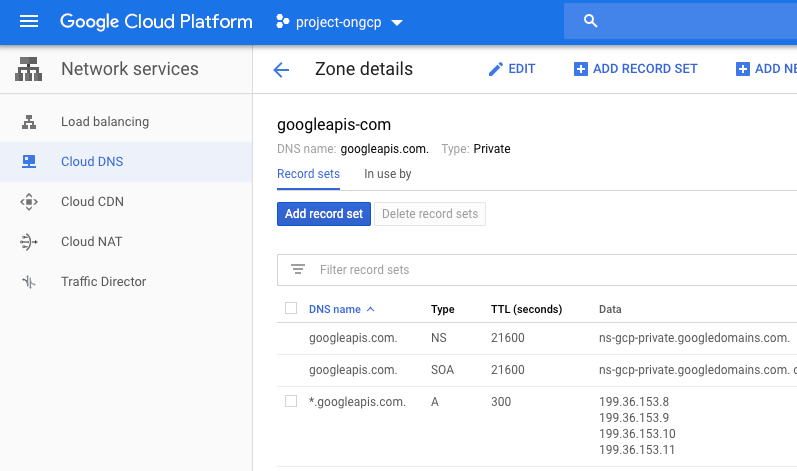Click the Load balancing icon
The width and height of the screenshot is (797, 471).
pyautogui.click(x=29, y=122)
